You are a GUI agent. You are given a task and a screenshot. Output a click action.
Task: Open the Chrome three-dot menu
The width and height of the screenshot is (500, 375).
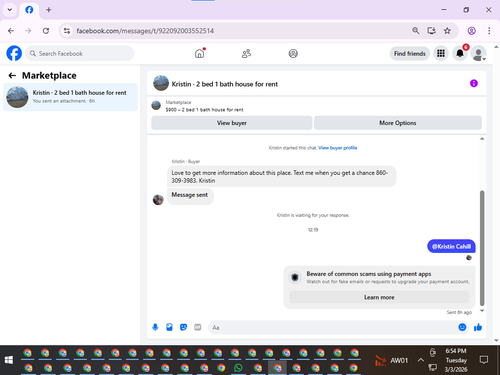[489, 31]
